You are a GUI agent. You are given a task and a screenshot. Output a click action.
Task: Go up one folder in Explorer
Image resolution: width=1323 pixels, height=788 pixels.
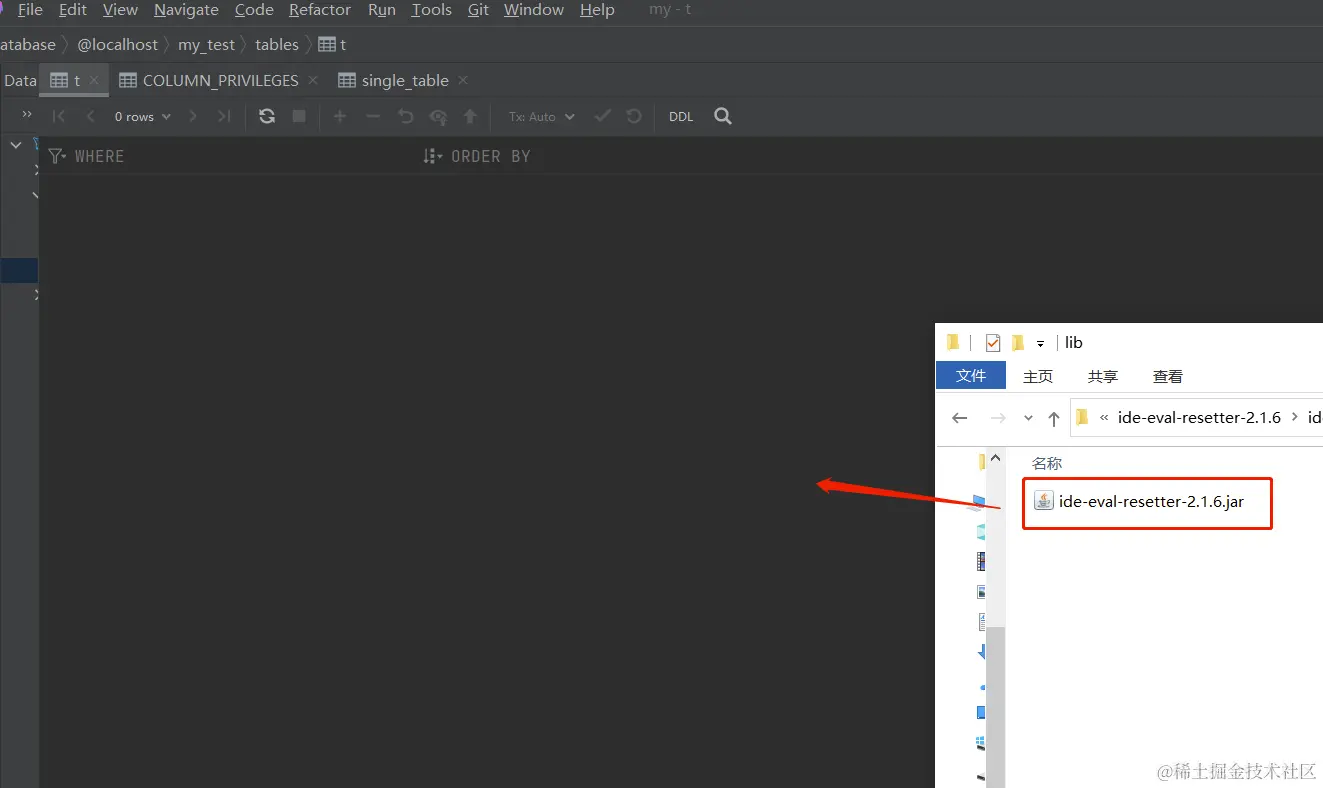pos(1053,418)
